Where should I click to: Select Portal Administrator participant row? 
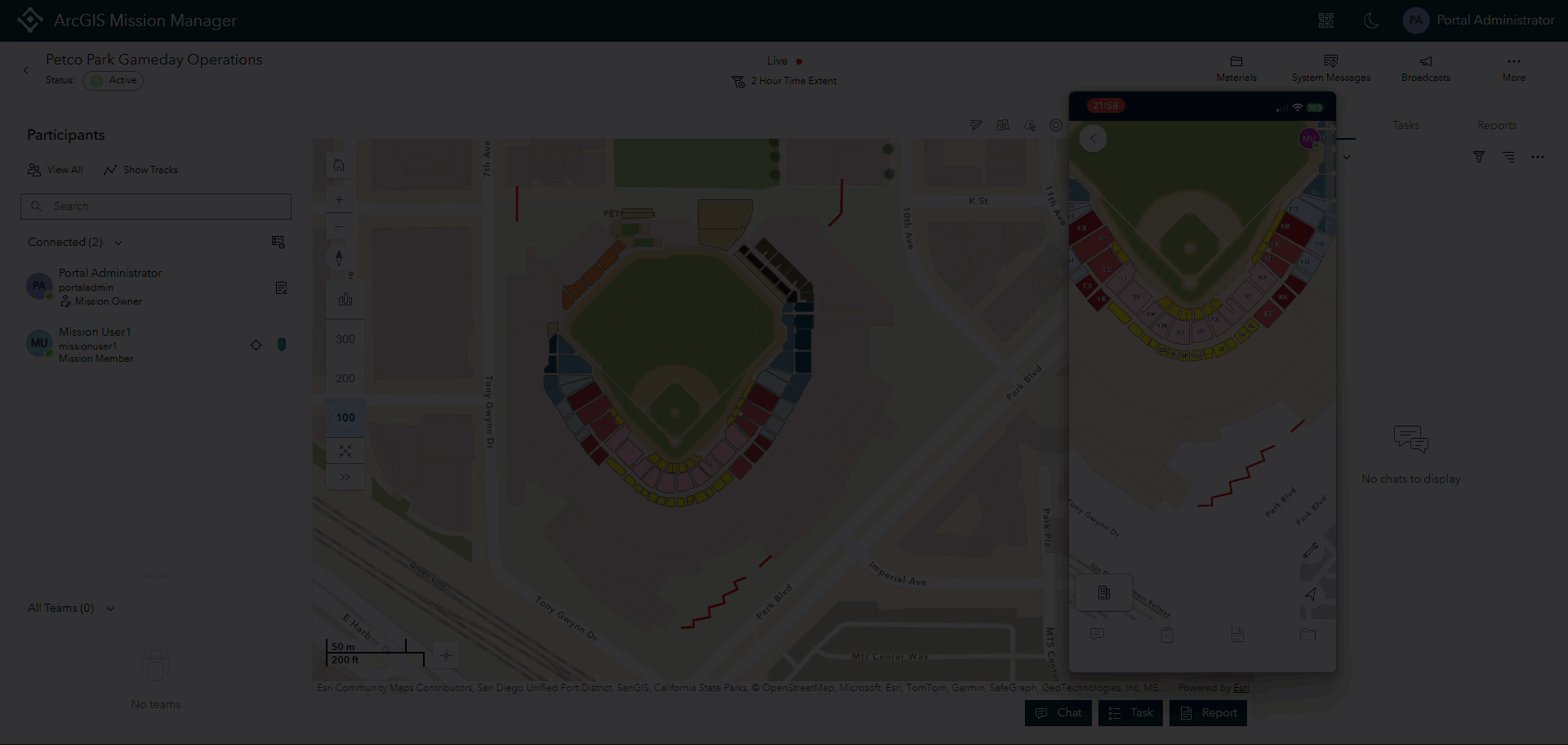click(156, 287)
